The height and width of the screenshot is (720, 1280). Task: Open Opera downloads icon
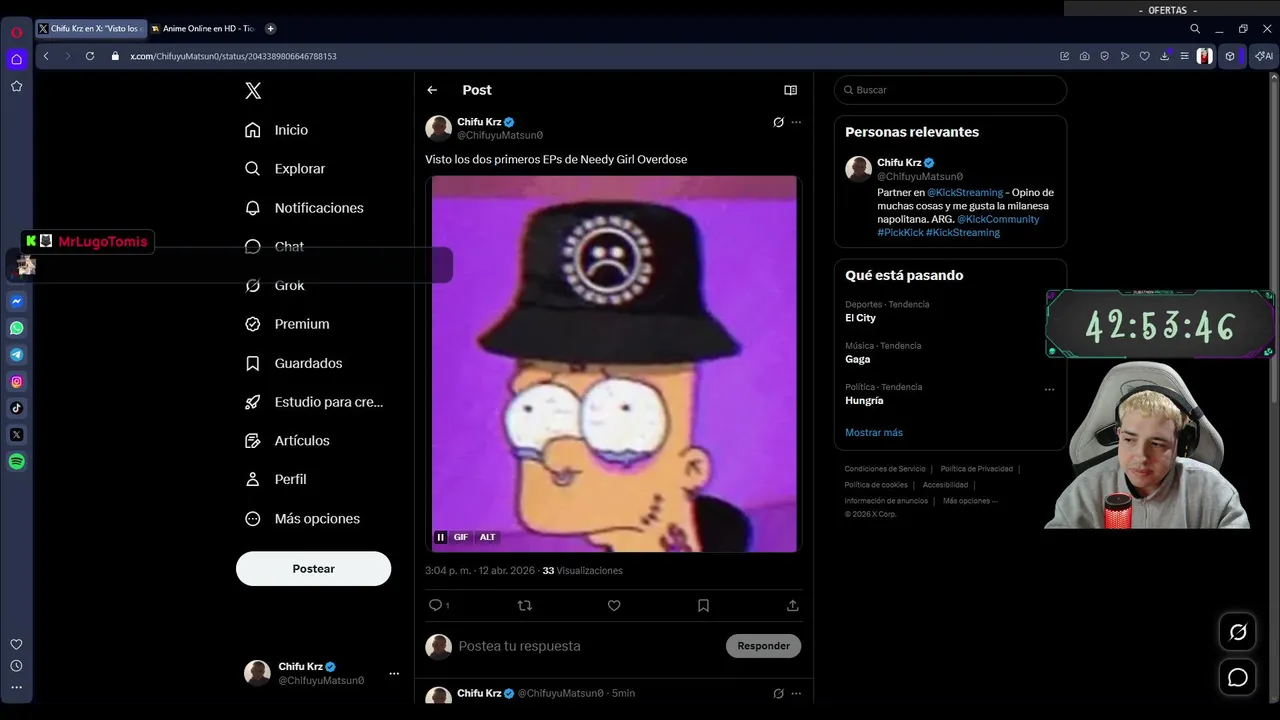click(1165, 56)
